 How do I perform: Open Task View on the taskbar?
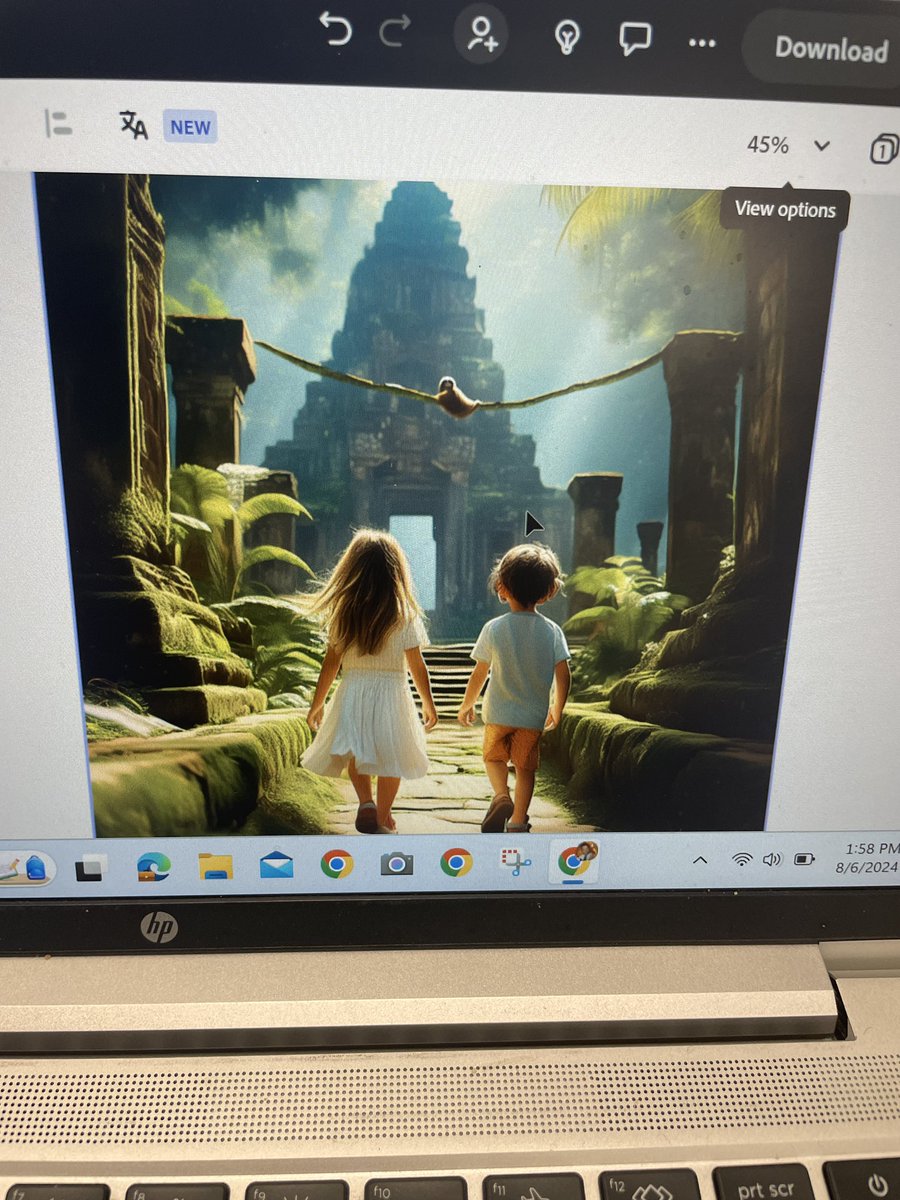pos(91,868)
